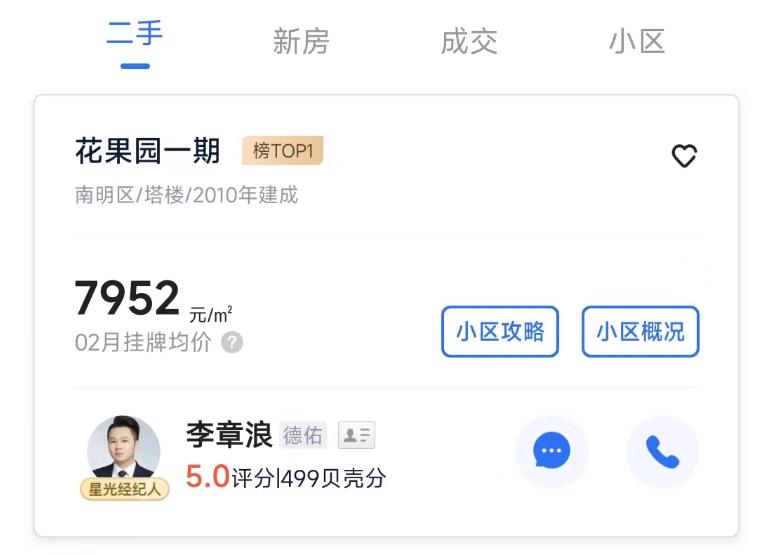Viewport: 771px width, 555px height.
Task: Open the 小区概况 button
Action: coord(640,331)
